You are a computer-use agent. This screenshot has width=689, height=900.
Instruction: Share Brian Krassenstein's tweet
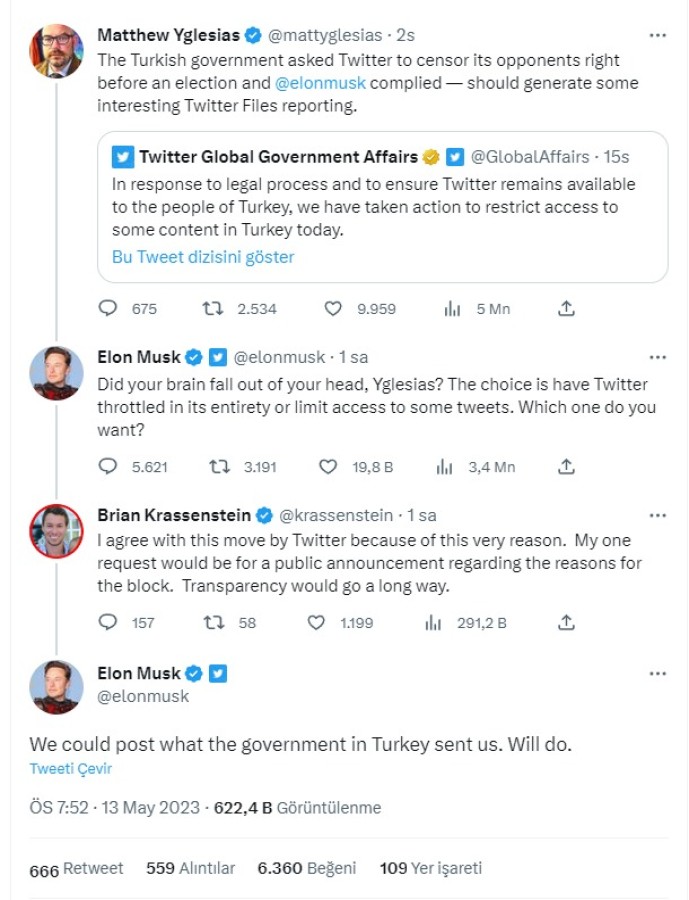point(566,622)
